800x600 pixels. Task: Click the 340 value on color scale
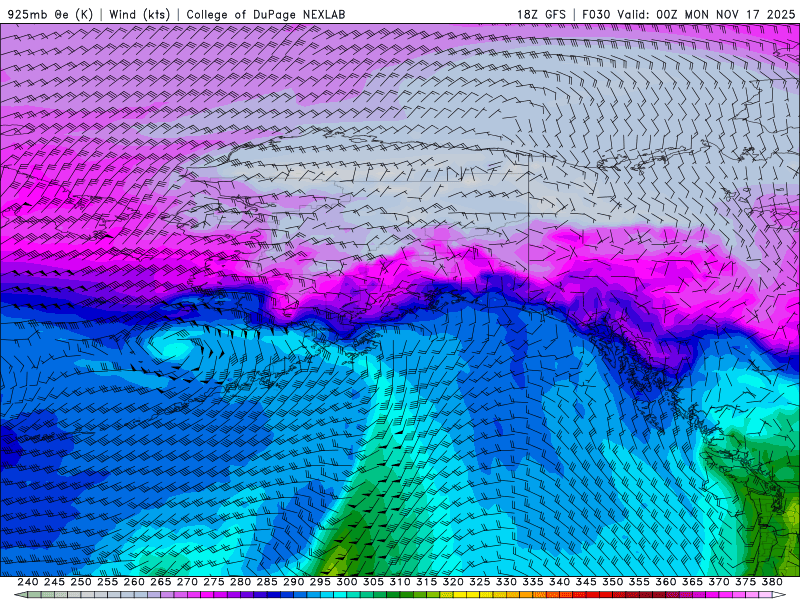pyautogui.click(x=559, y=582)
